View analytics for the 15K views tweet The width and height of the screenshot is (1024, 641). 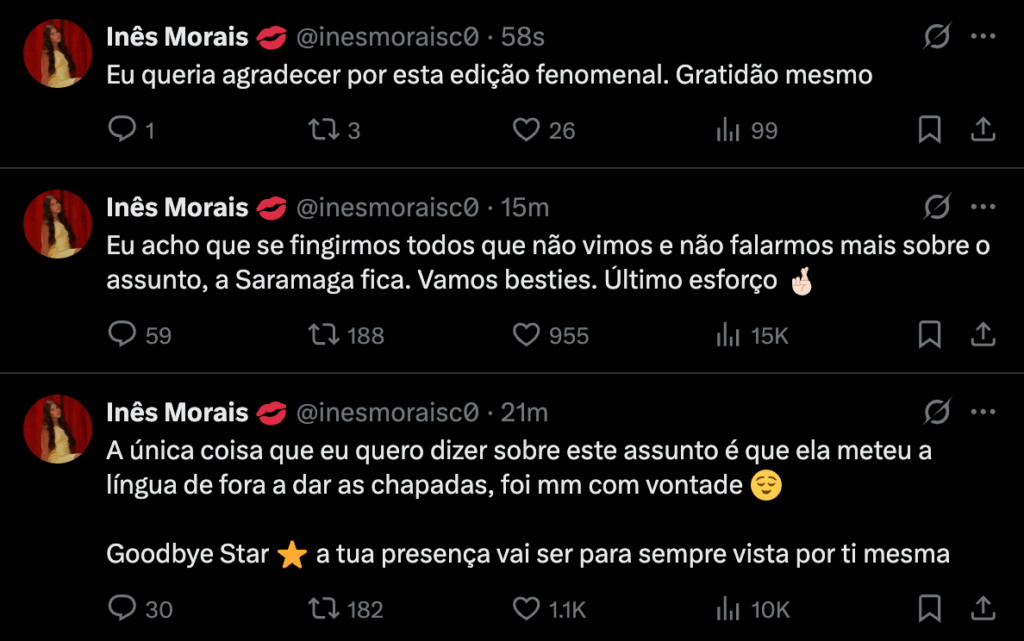pyautogui.click(x=727, y=335)
